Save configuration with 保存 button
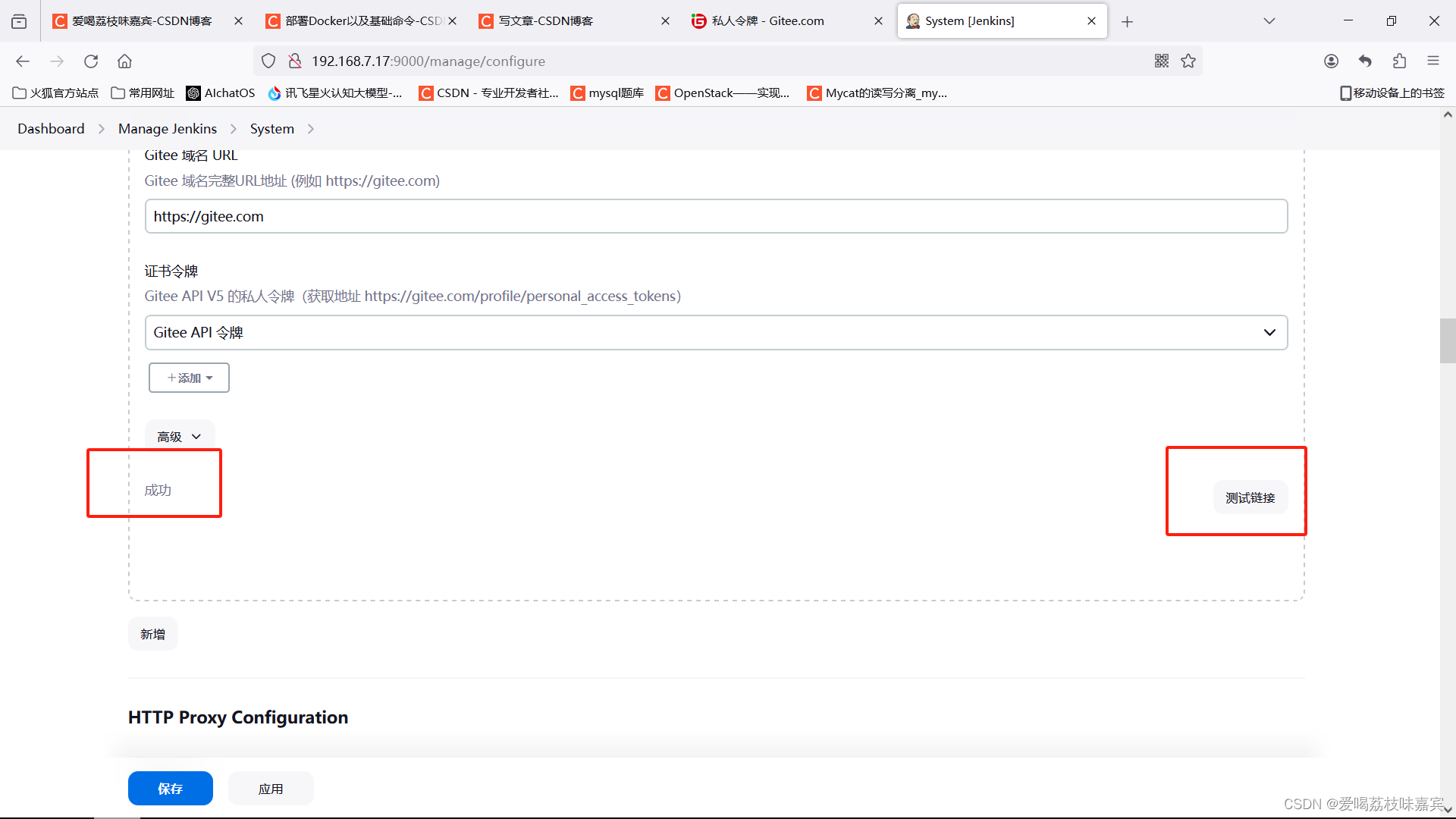Viewport: 1456px width, 819px height. tap(170, 789)
